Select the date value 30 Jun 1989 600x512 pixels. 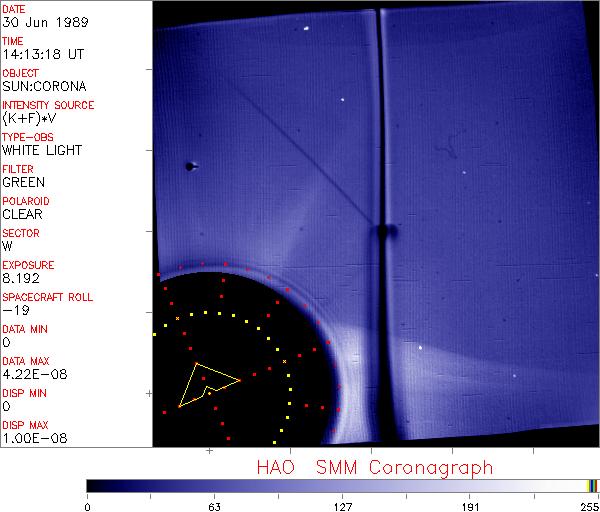45,22
